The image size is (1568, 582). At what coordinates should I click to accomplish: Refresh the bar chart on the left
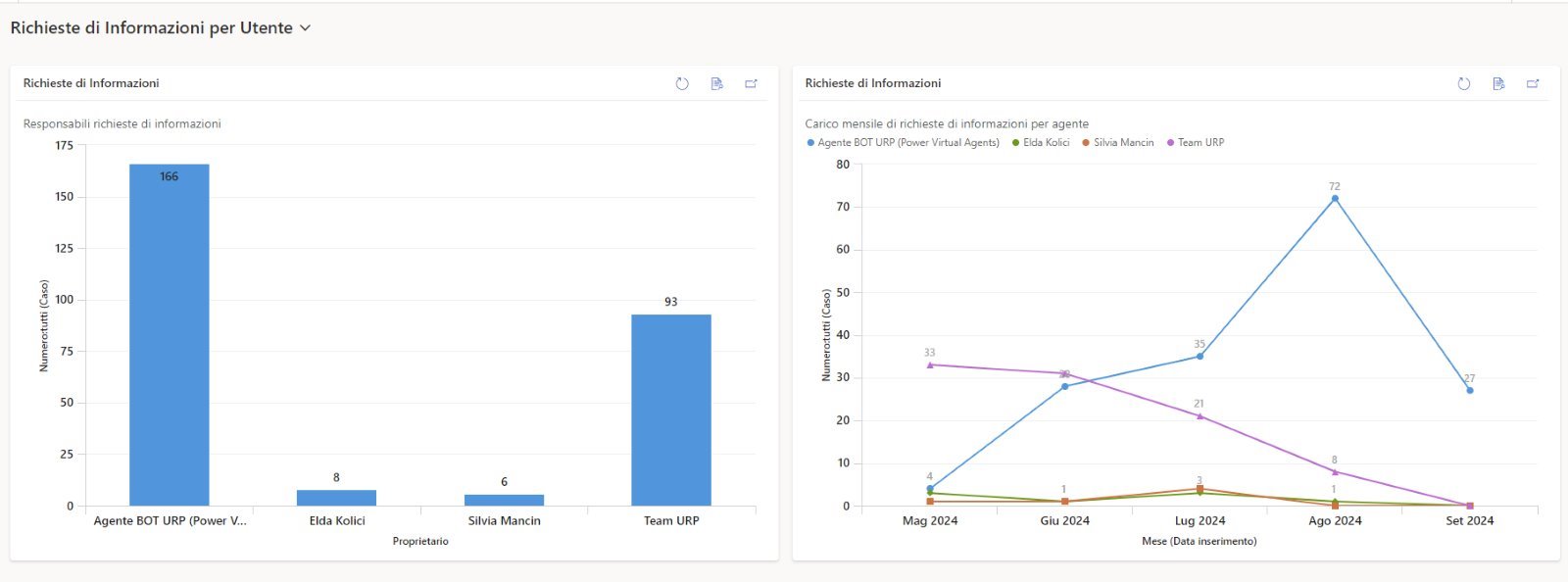pos(682,84)
